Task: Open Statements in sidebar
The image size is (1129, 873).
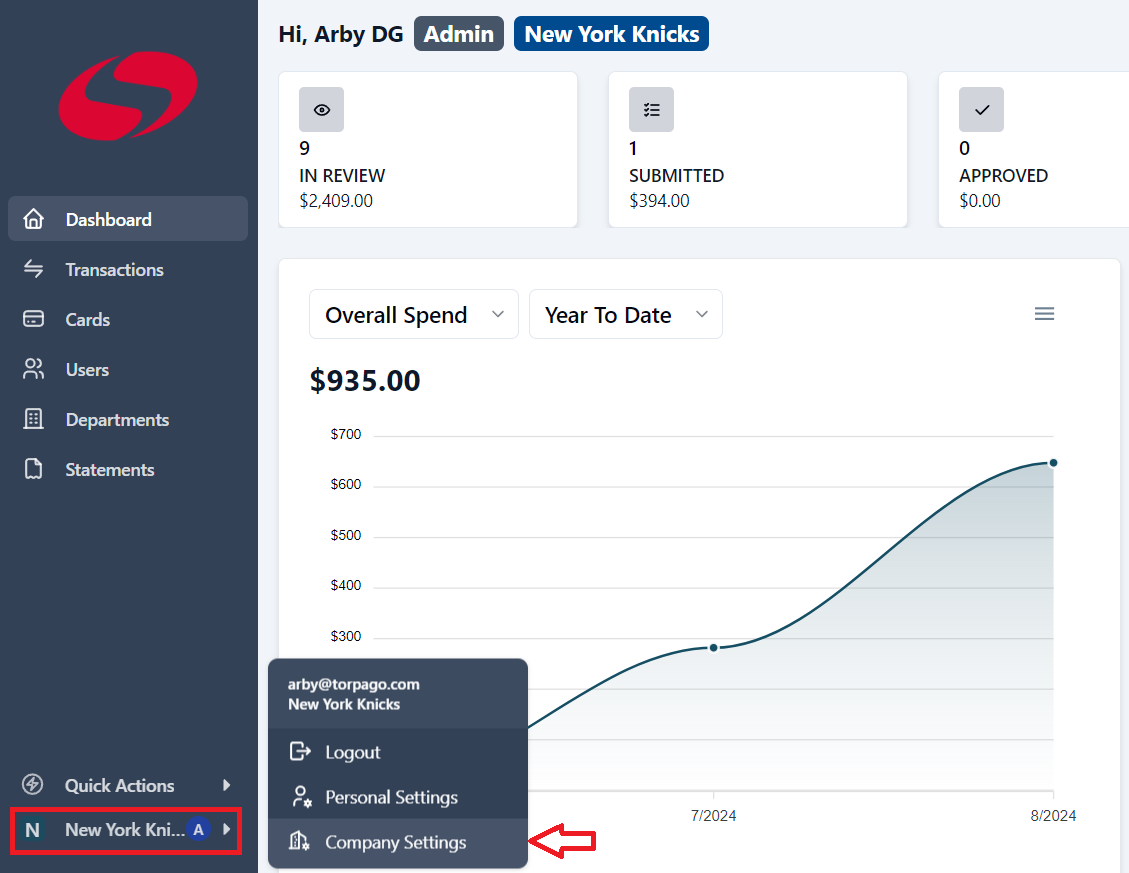Action: pos(128,469)
